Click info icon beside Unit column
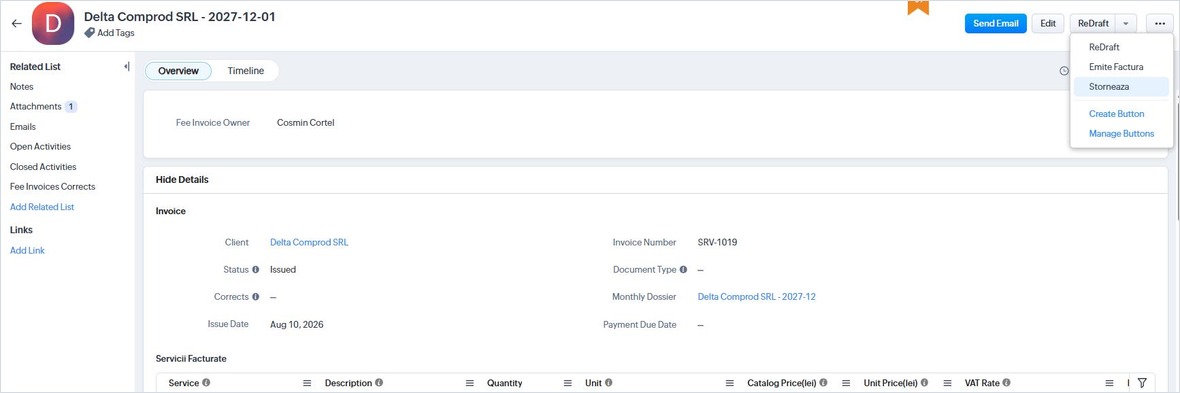This screenshot has width=1180, height=393. [609, 382]
